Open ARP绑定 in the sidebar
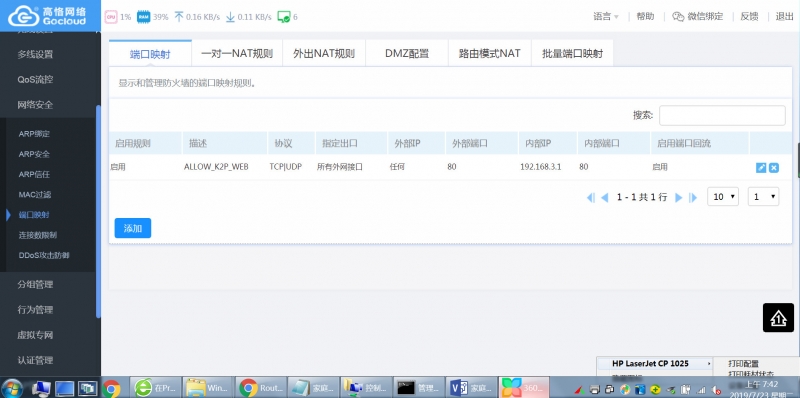 coord(34,134)
